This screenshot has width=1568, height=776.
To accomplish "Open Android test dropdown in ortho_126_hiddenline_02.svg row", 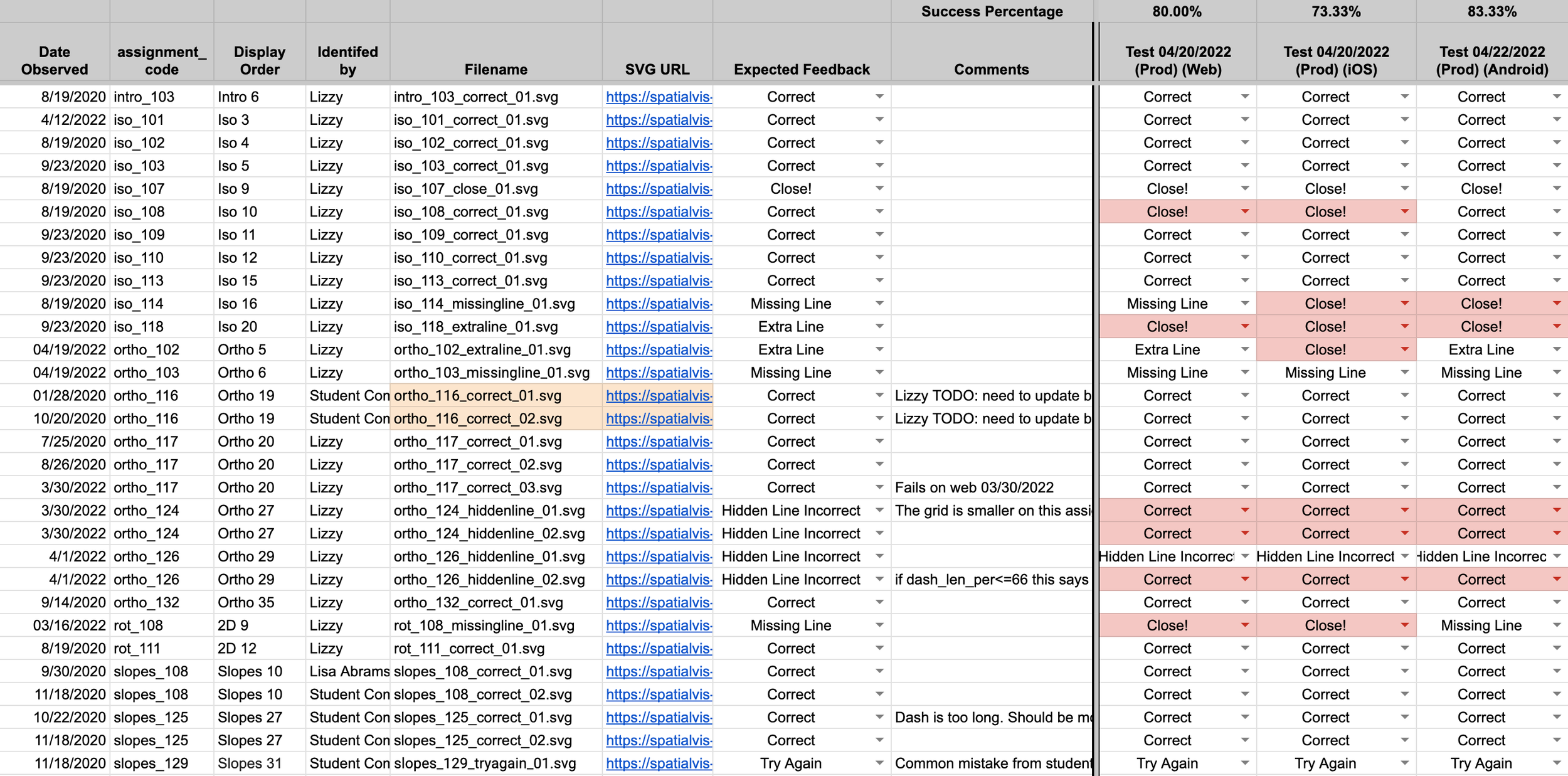I will coord(1557,580).
